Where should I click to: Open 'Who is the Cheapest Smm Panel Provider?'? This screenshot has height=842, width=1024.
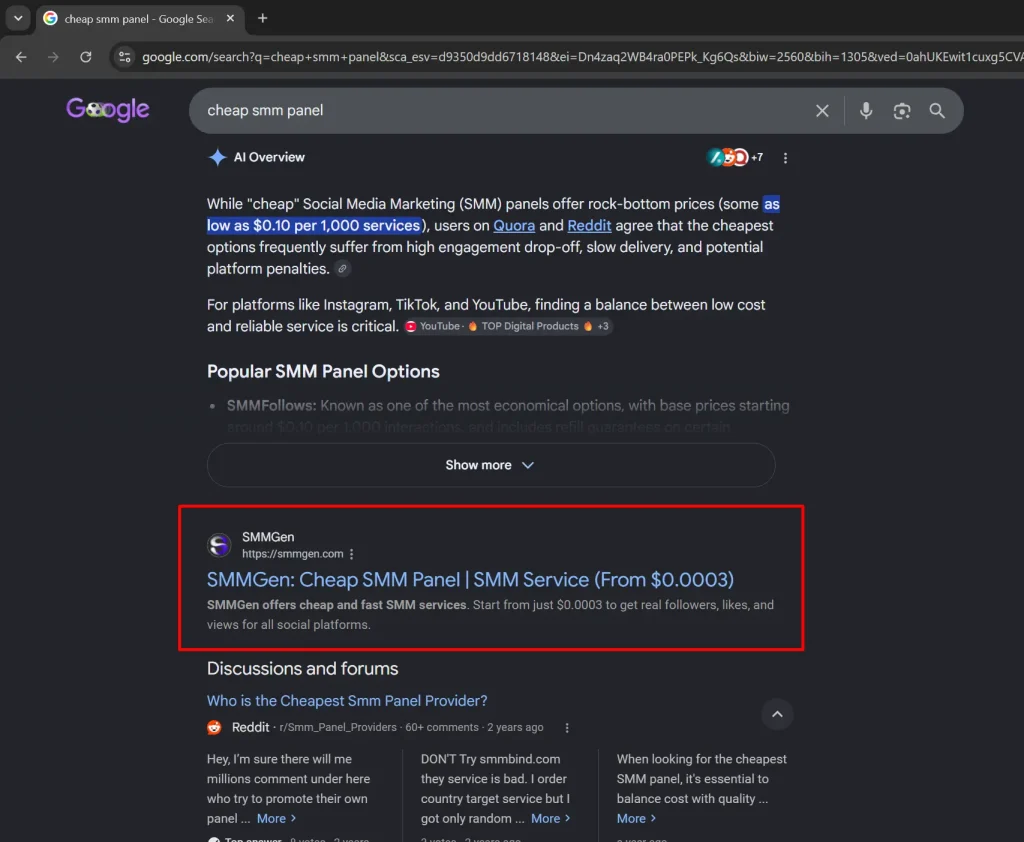pos(347,701)
